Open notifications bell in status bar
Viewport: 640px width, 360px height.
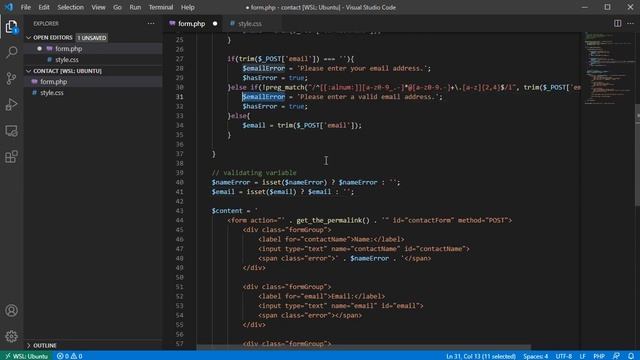(631, 356)
